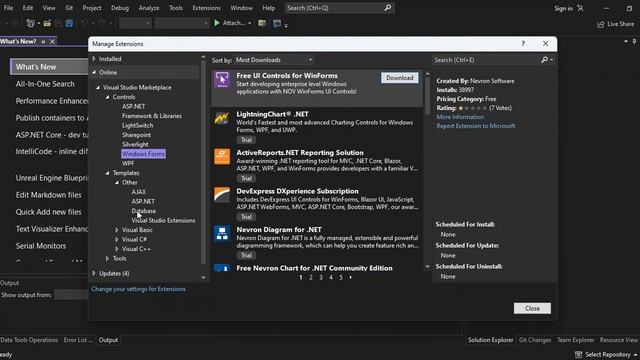The width and height of the screenshot is (640, 360).
Task: Open the Edit menu
Action: coord(28,8)
